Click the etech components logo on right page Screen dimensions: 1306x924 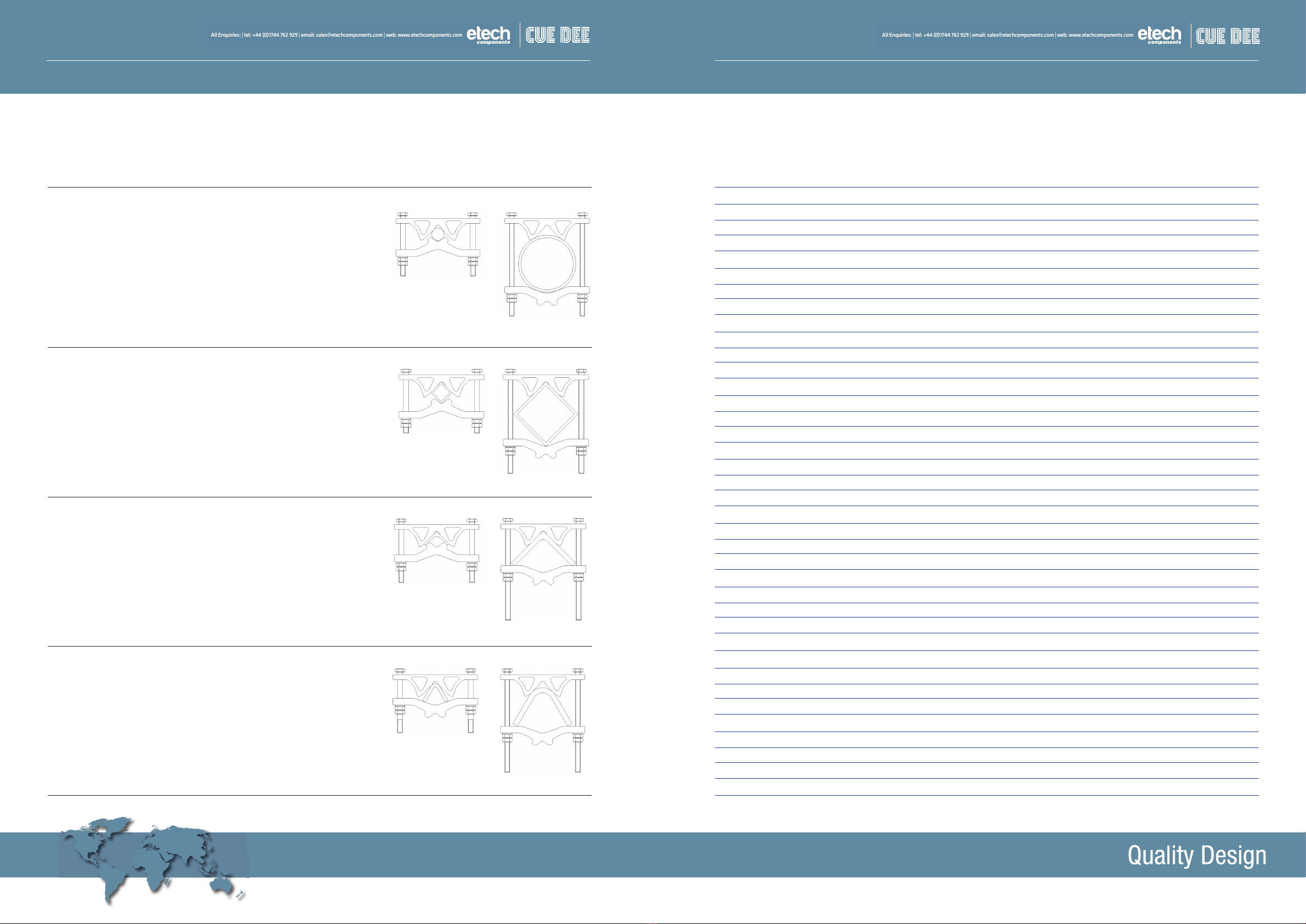coord(1159,35)
